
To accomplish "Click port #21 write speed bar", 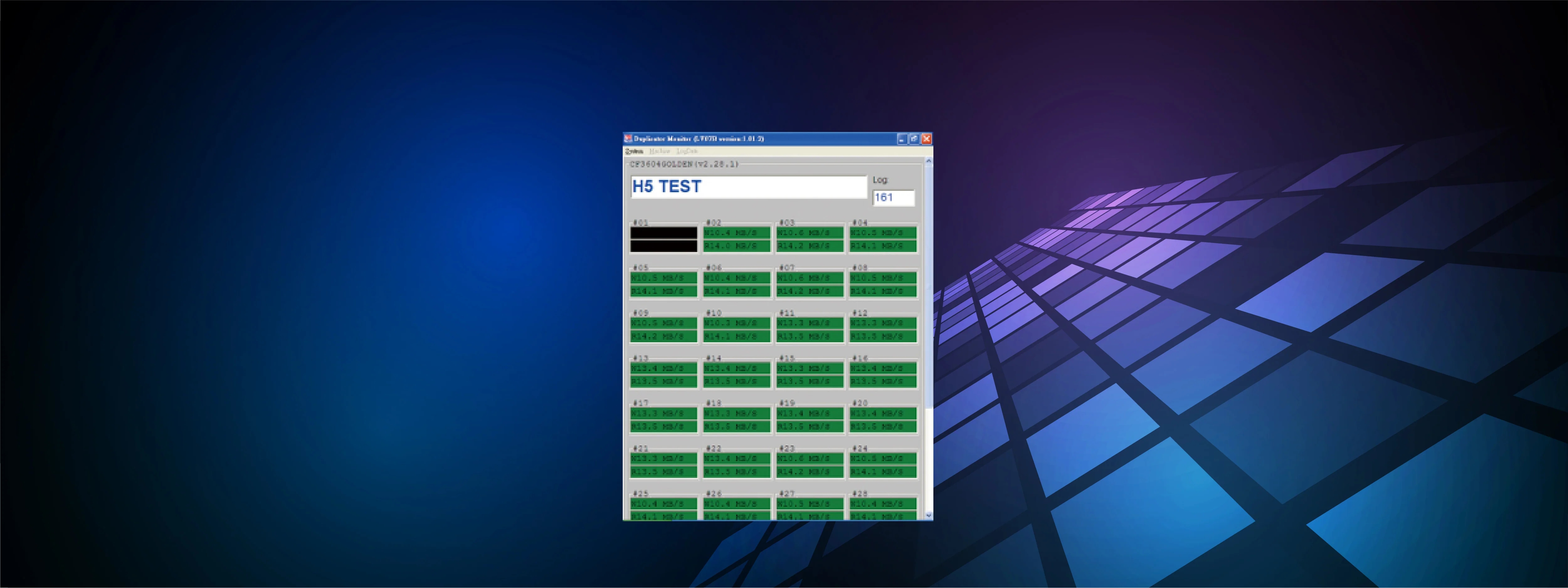I will (x=663, y=458).
